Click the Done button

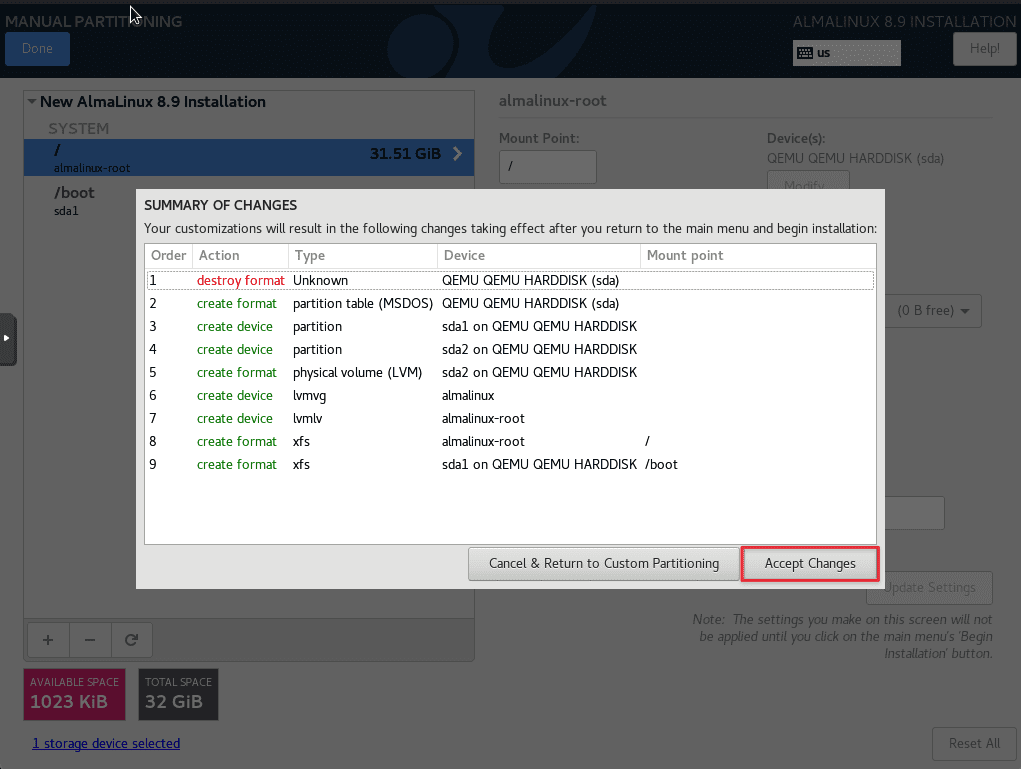click(37, 49)
